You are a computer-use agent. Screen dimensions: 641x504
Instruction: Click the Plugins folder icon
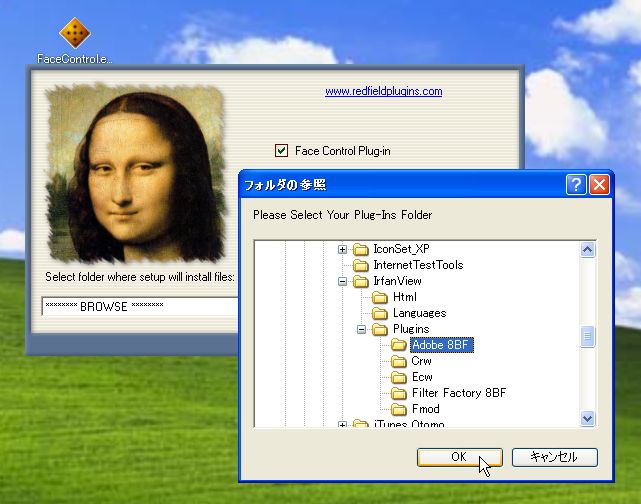click(380, 329)
